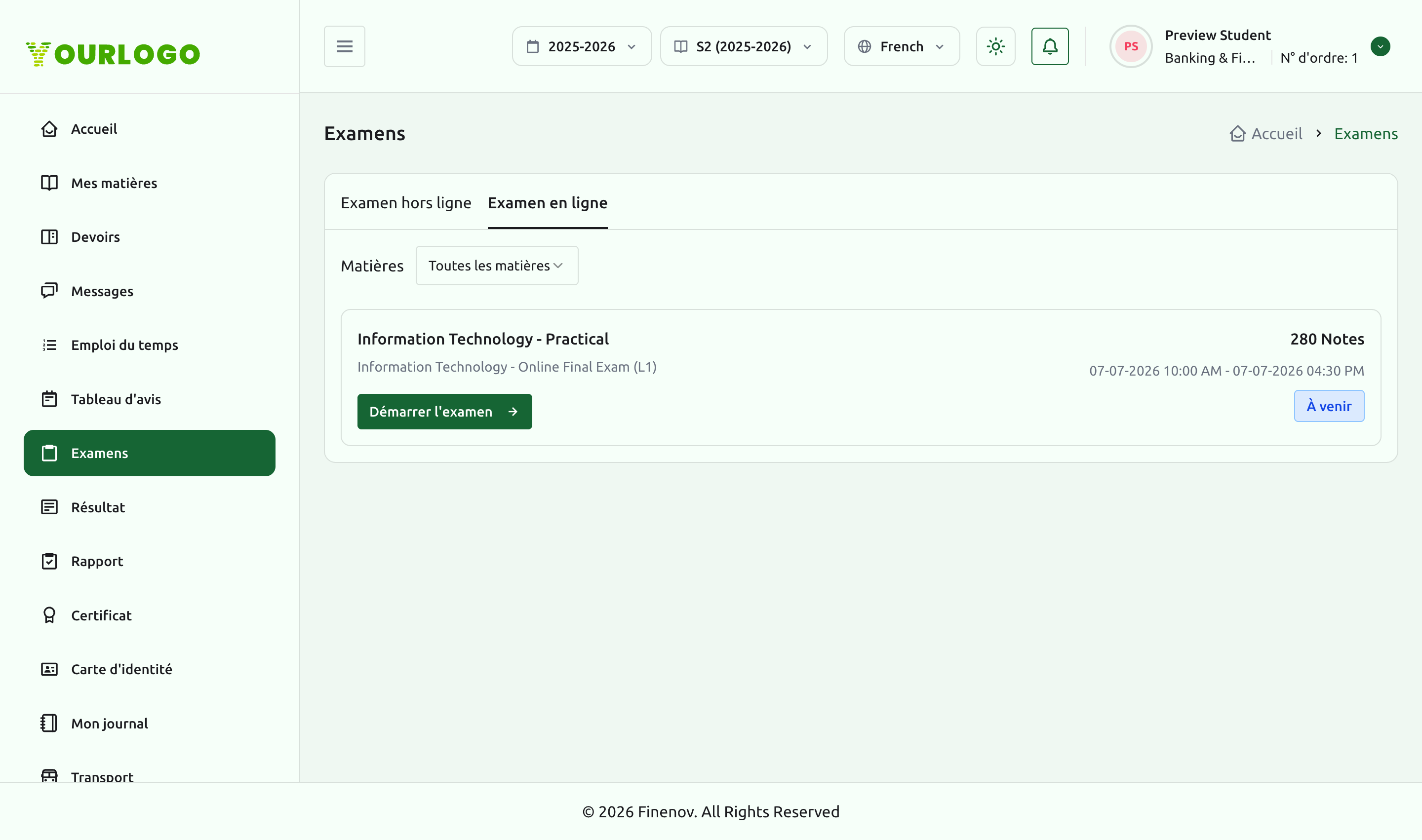Open Certificat award icon in sidebar

click(49, 615)
